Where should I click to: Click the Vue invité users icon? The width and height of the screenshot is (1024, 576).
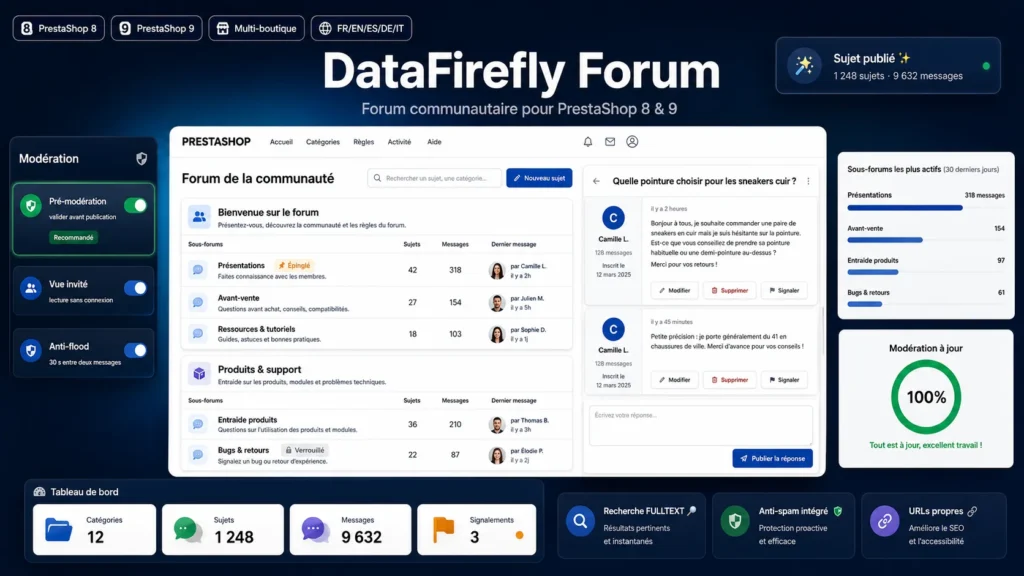31,288
